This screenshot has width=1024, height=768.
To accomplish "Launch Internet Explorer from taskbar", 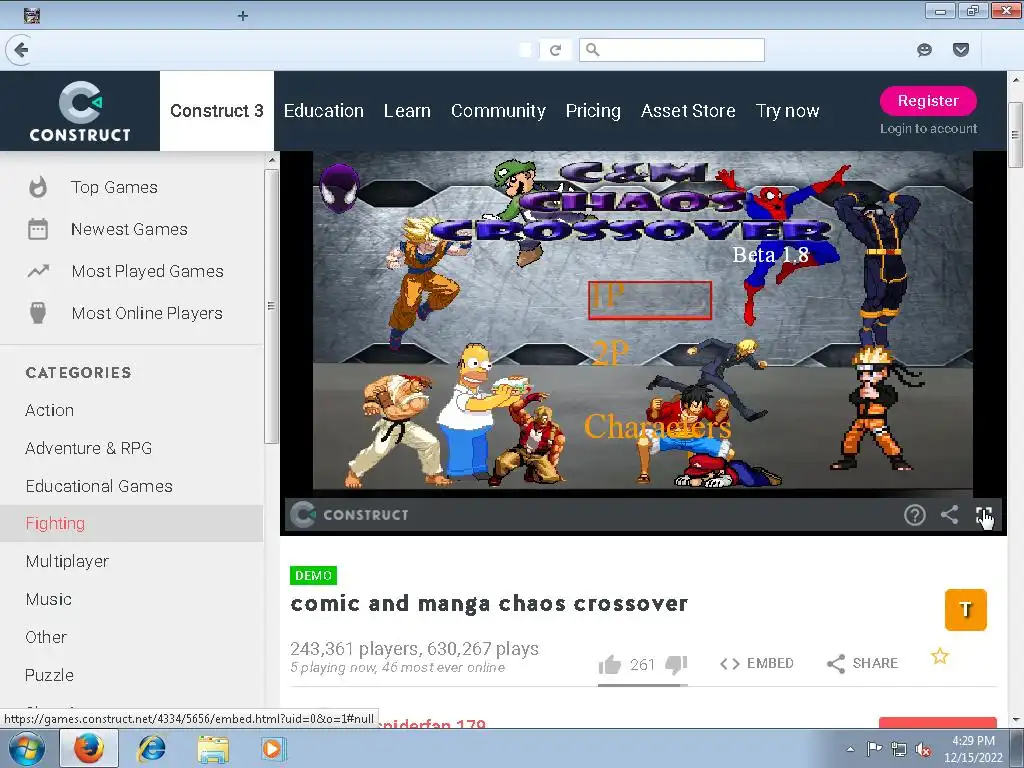I will pyautogui.click(x=152, y=749).
